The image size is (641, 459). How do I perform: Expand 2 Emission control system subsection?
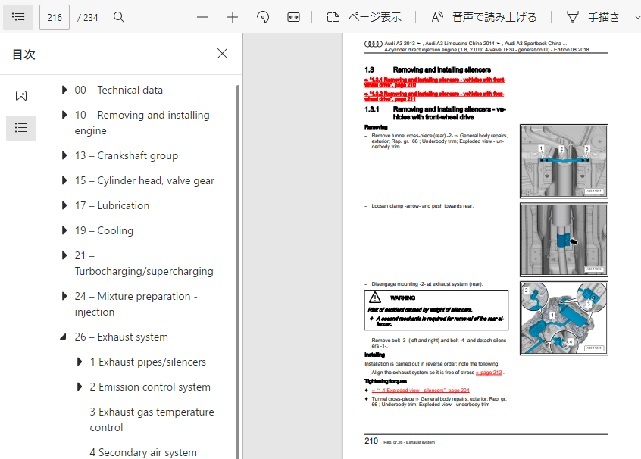(79, 387)
